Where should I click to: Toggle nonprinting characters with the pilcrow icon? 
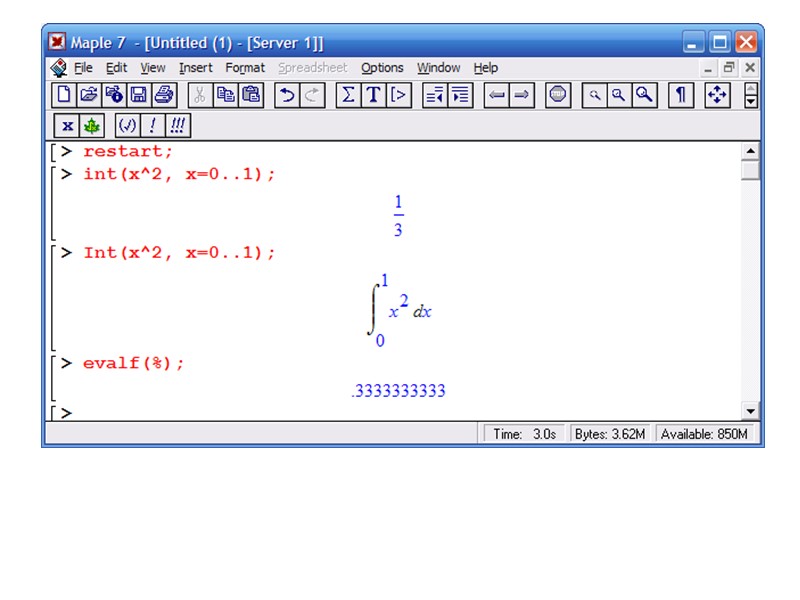681,95
